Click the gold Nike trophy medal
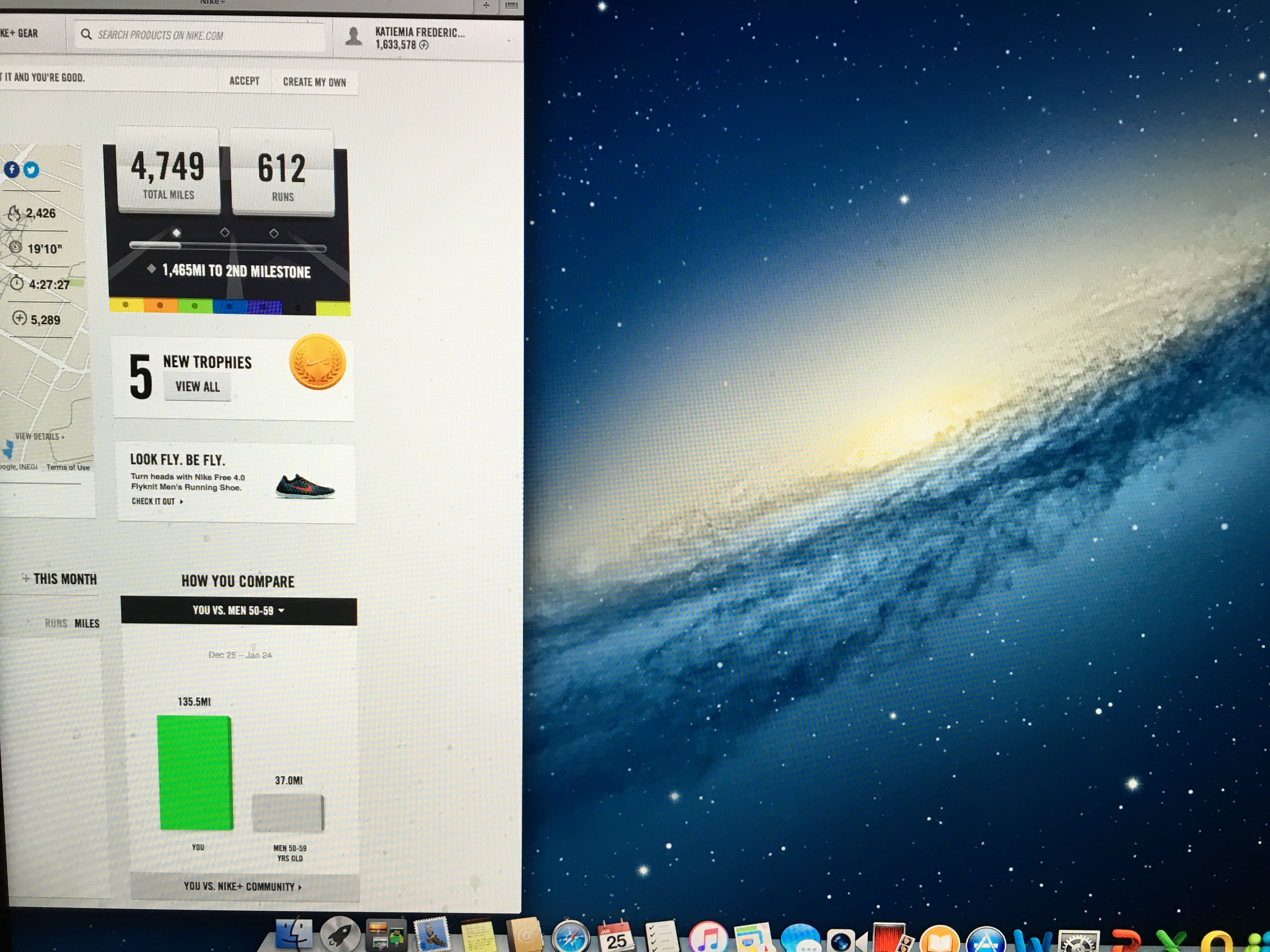The width and height of the screenshot is (1270, 952). coord(317,362)
